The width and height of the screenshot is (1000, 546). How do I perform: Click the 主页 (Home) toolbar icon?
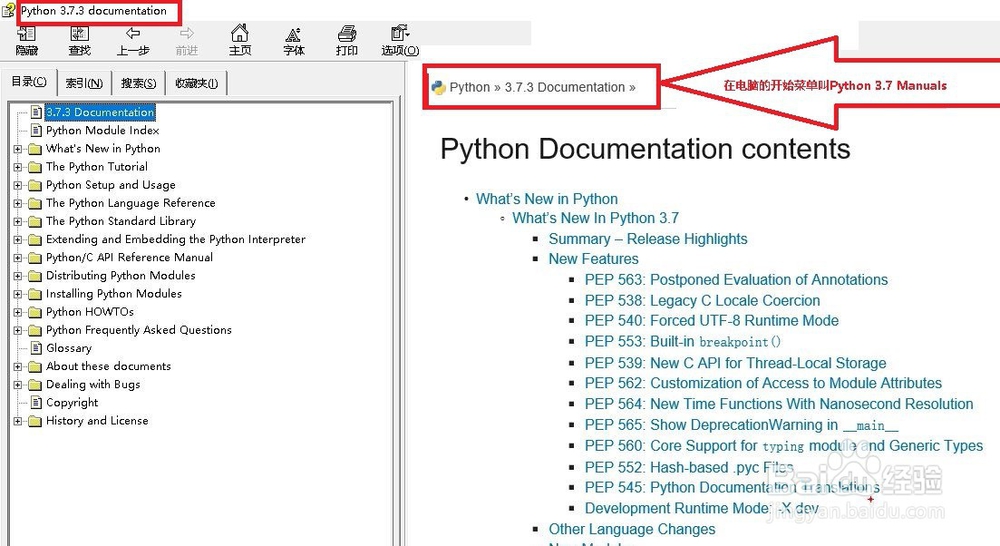click(x=240, y=41)
